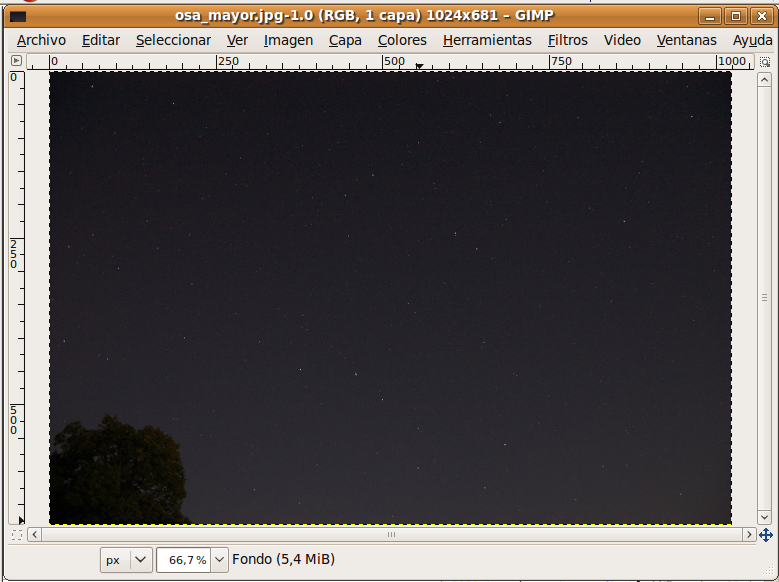Click the horizontal scrollbar left arrow
The width and height of the screenshot is (779, 582).
[36, 535]
